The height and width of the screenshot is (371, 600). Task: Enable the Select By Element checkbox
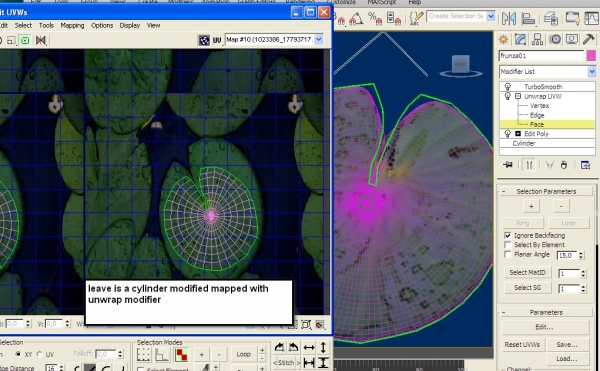coord(508,245)
